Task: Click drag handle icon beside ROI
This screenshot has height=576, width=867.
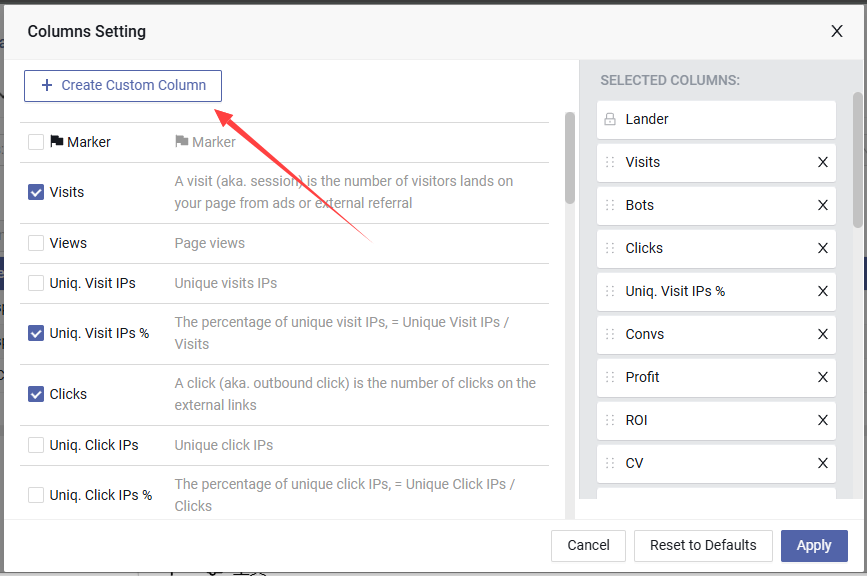Action: (x=610, y=420)
